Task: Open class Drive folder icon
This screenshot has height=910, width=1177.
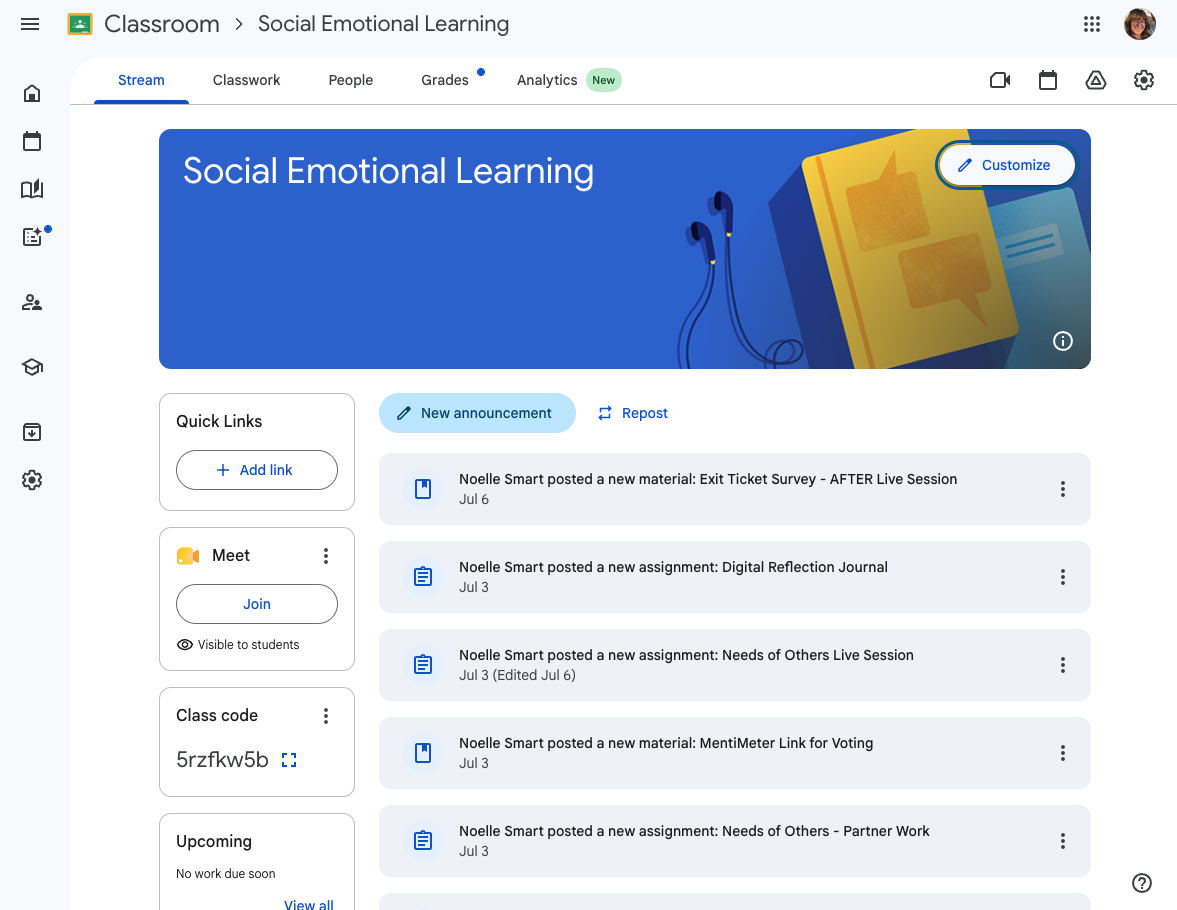Action: pos(1096,80)
